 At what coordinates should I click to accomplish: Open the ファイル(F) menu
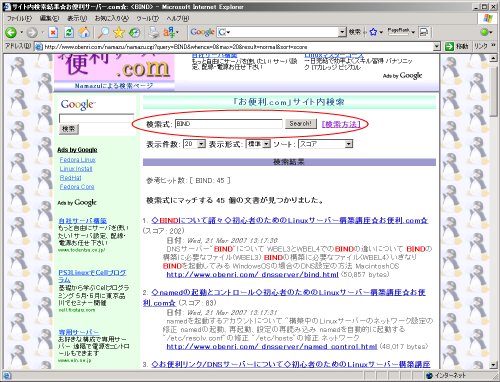point(19,18)
